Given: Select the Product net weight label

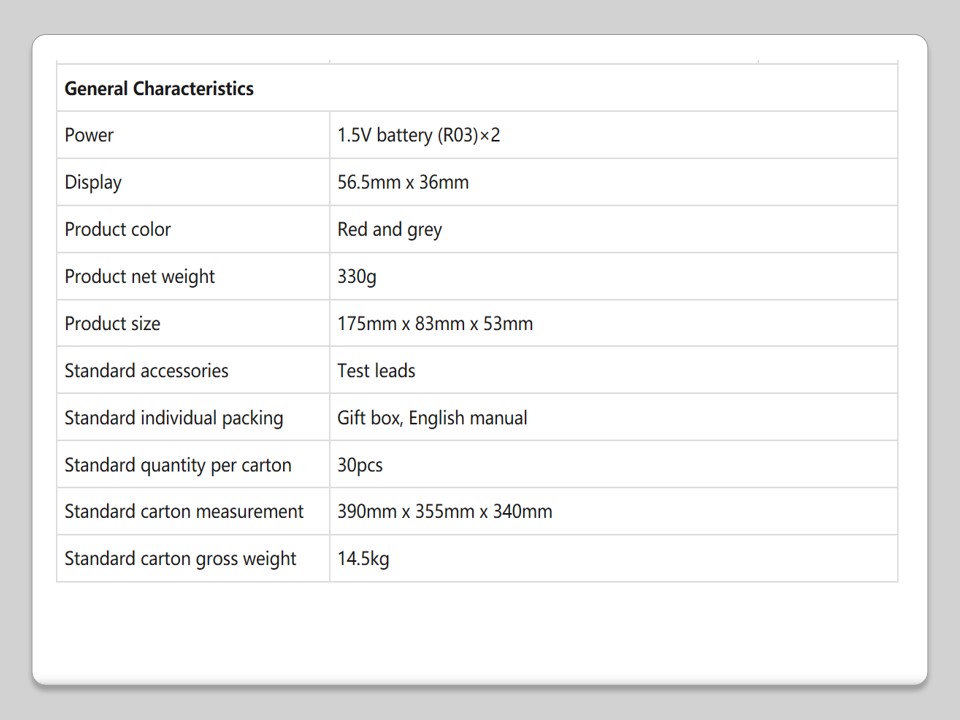Looking at the screenshot, I should coord(139,276).
